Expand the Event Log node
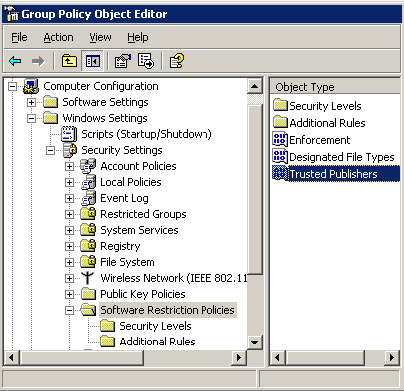This screenshot has width=404, height=391. pyautogui.click(x=69, y=198)
